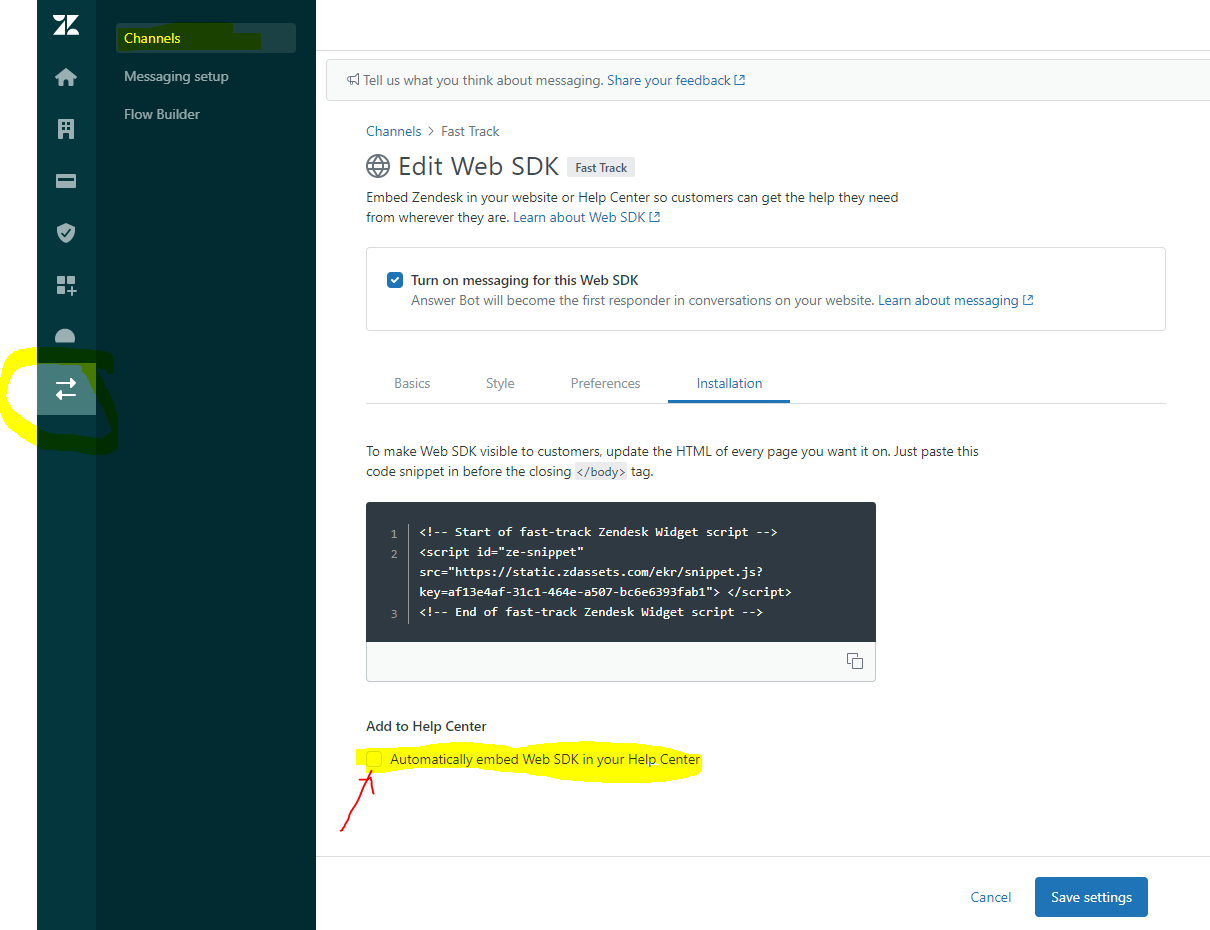Click the Cancel link
The image size is (1210, 930).
(990, 897)
